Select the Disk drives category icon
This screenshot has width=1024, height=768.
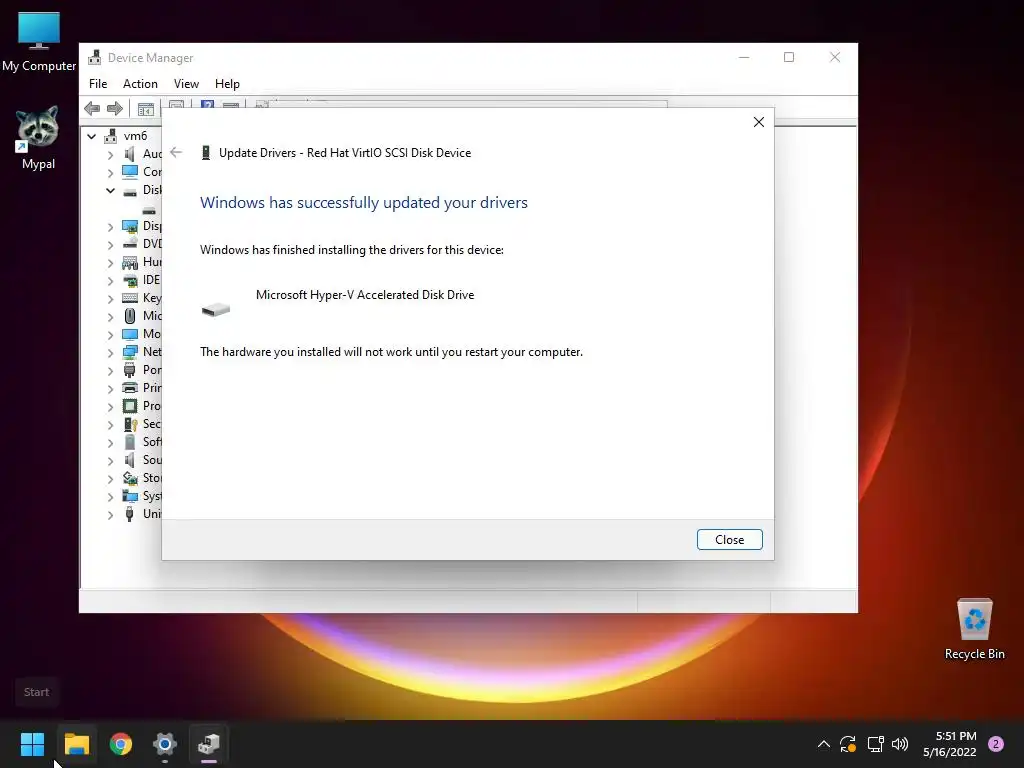click(130, 191)
